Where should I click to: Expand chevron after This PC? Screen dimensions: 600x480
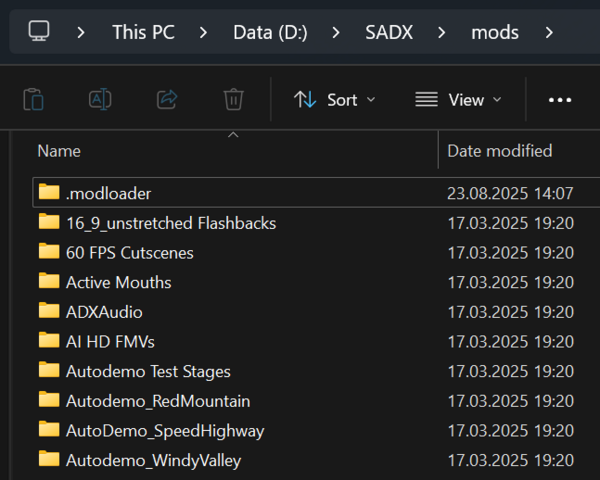tap(204, 33)
